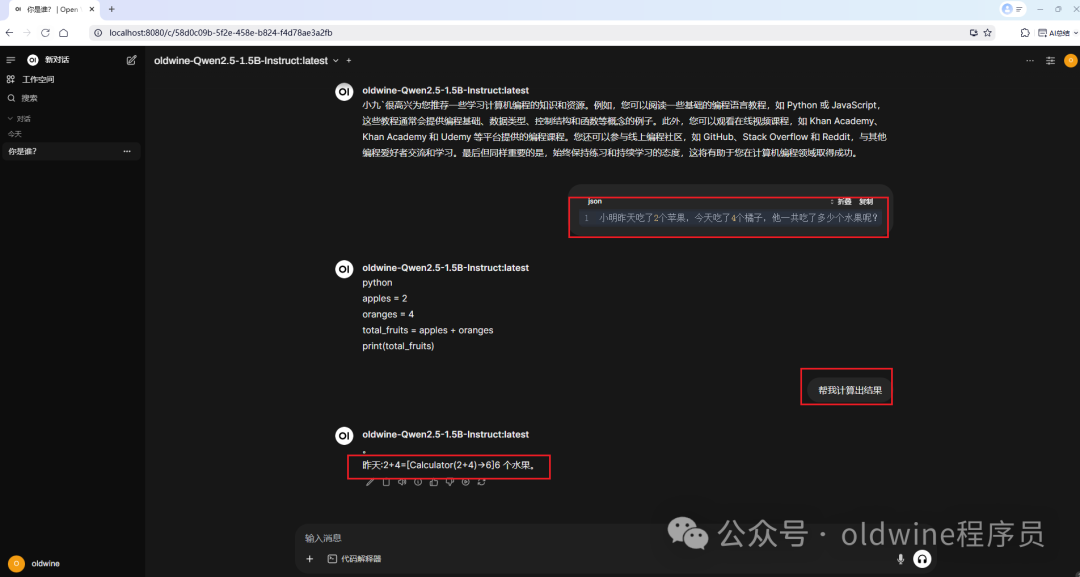Click the apples = 2 line
Viewport: 1080px width, 577px height.
click(x=385, y=298)
